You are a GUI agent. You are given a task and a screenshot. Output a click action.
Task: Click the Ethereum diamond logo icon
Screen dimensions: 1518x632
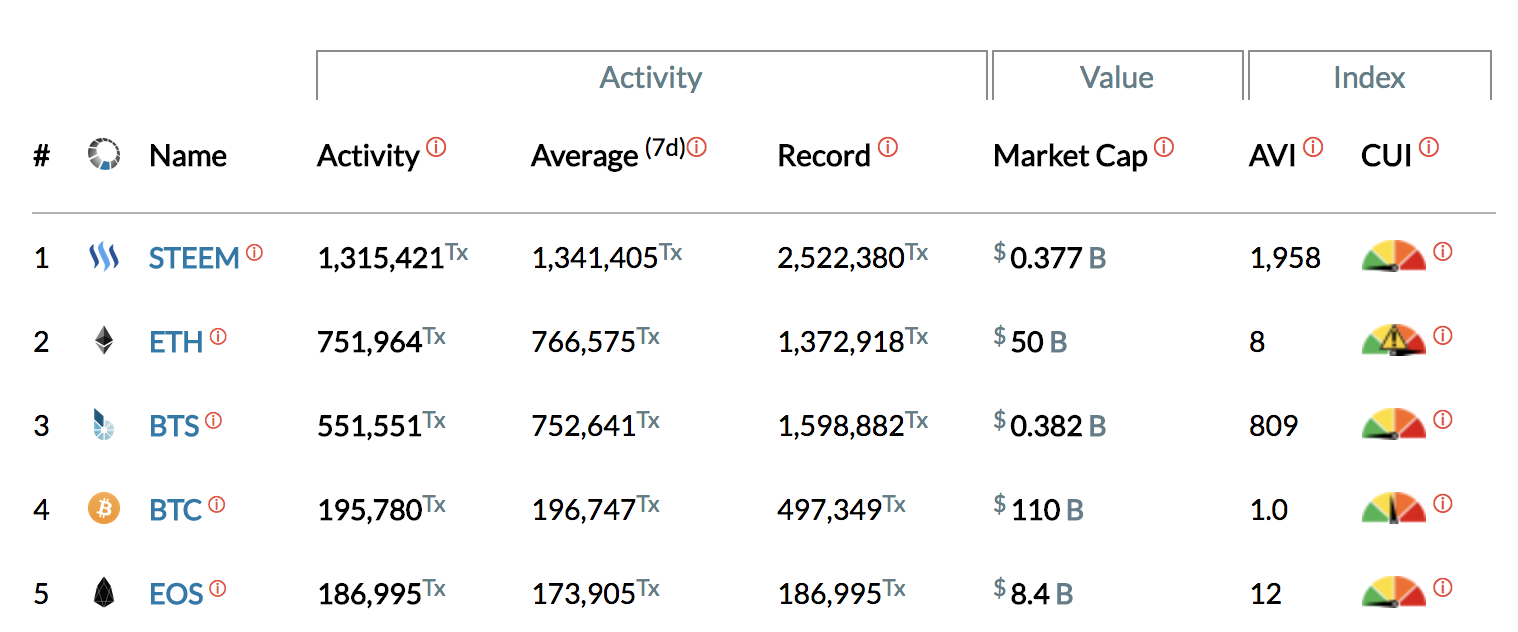[x=104, y=342]
